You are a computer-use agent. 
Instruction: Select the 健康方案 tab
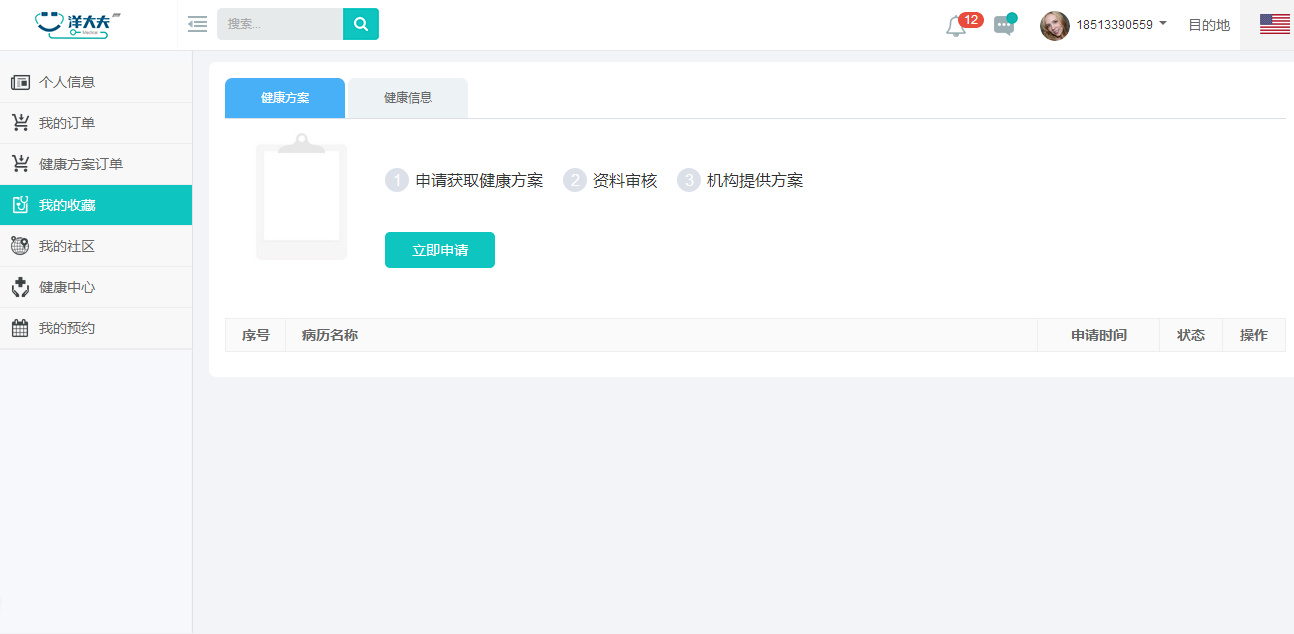(285, 98)
